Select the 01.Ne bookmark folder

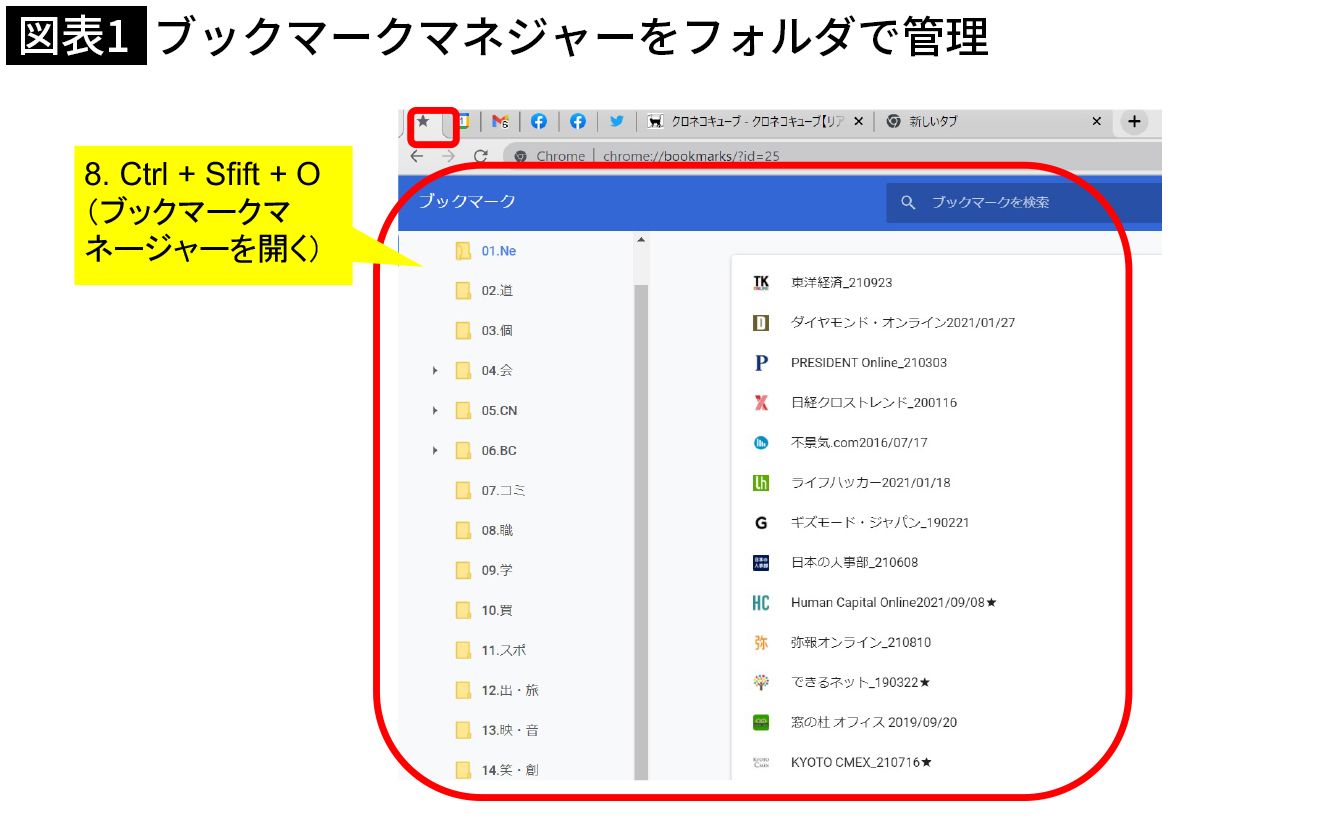(498, 251)
